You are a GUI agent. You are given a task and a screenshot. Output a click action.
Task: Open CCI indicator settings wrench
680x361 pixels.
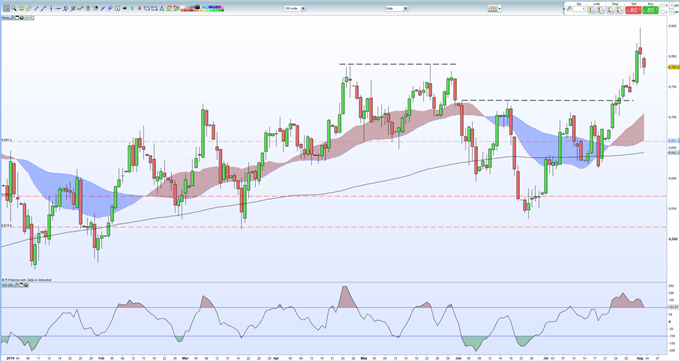pos(16,285)
